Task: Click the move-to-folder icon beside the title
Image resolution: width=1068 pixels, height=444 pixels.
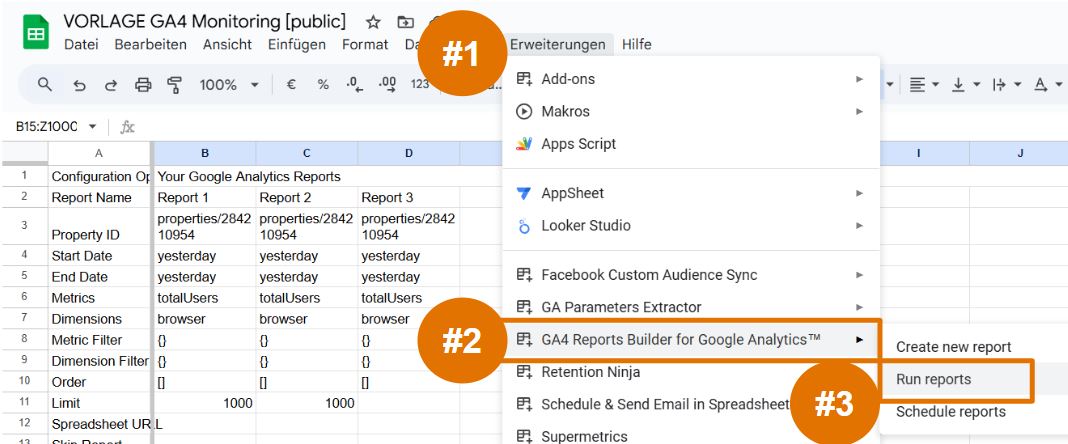Action: click(405, 22)
